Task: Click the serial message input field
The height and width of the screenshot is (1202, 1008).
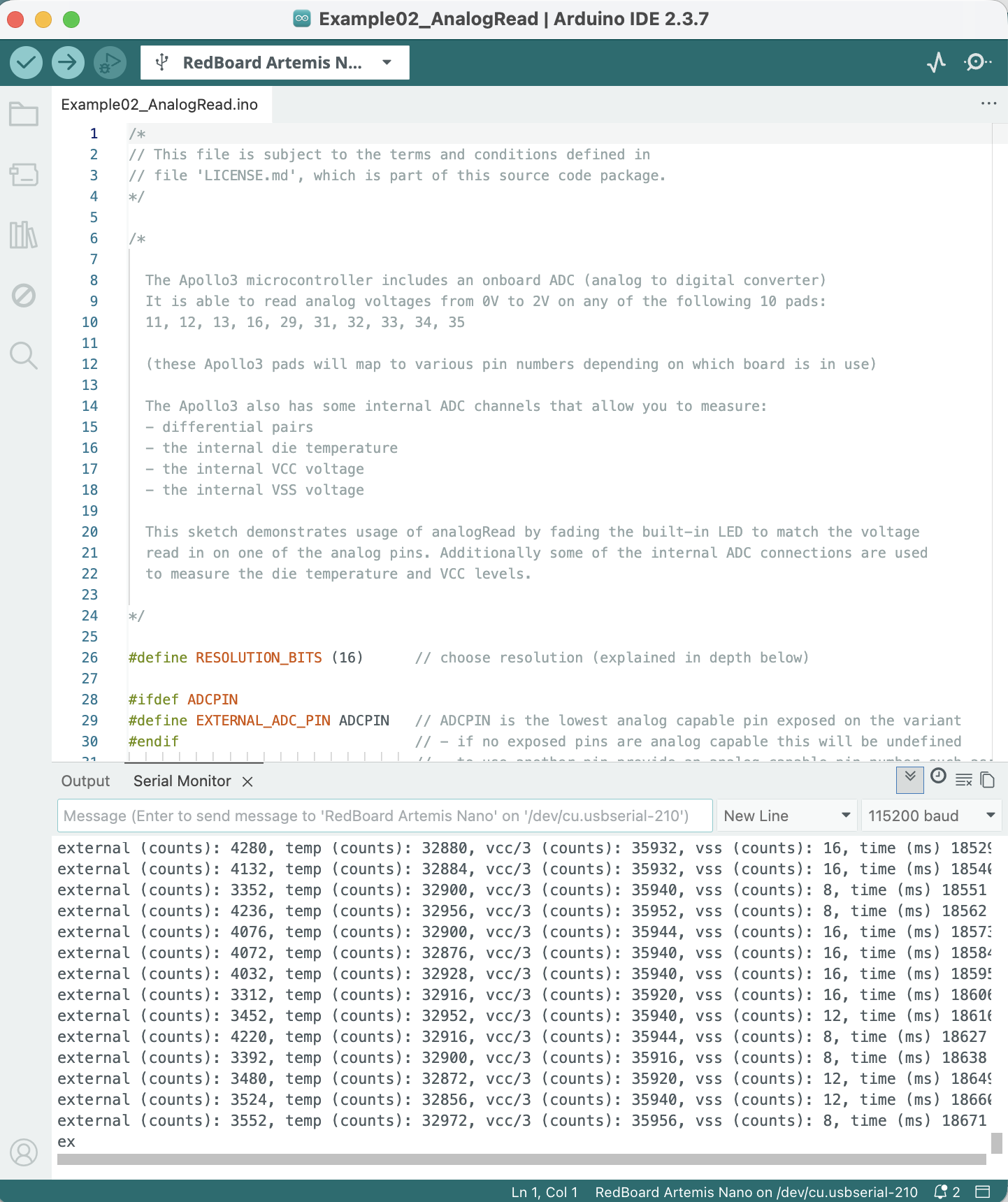Action: pos(384,816)
